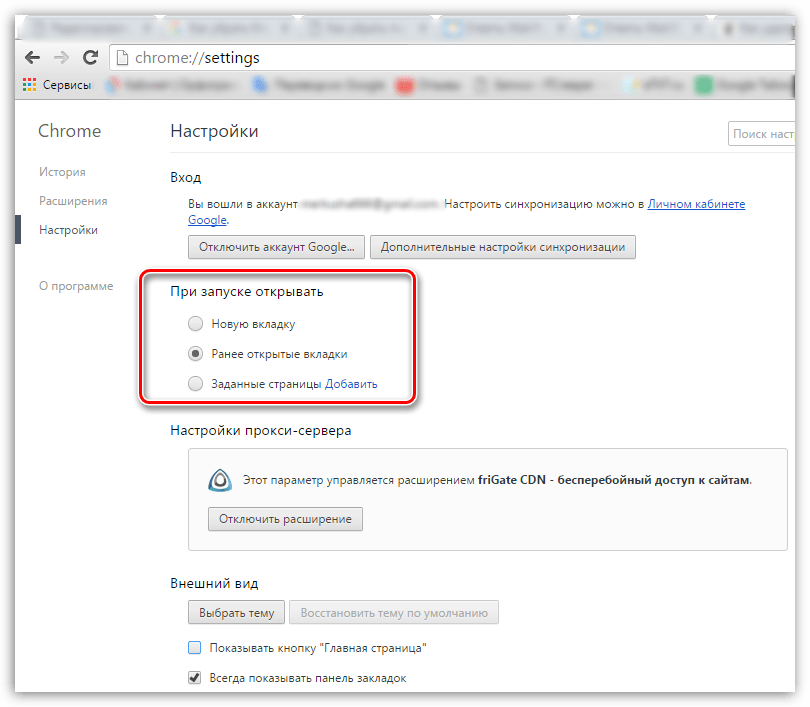Screen dimensions: 810x707
Task: Click the Отключить расширение button
Action: pyautogui.click(x=285, y=519)
